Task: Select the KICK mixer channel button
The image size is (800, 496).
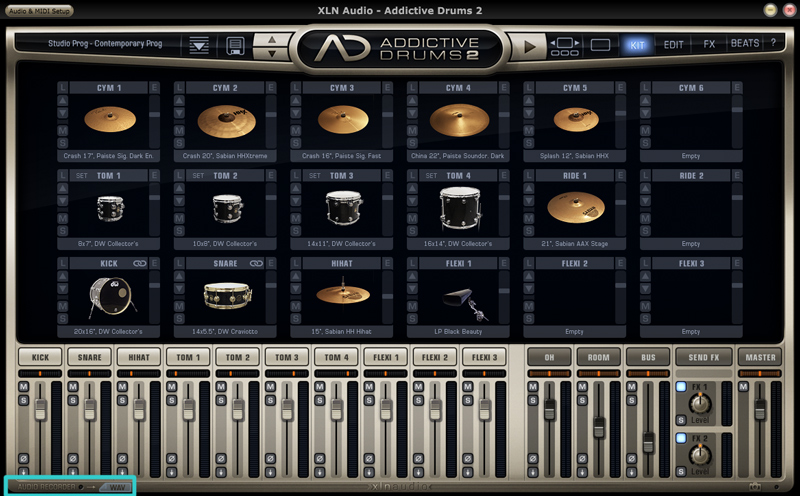Action: pos(40,357)
